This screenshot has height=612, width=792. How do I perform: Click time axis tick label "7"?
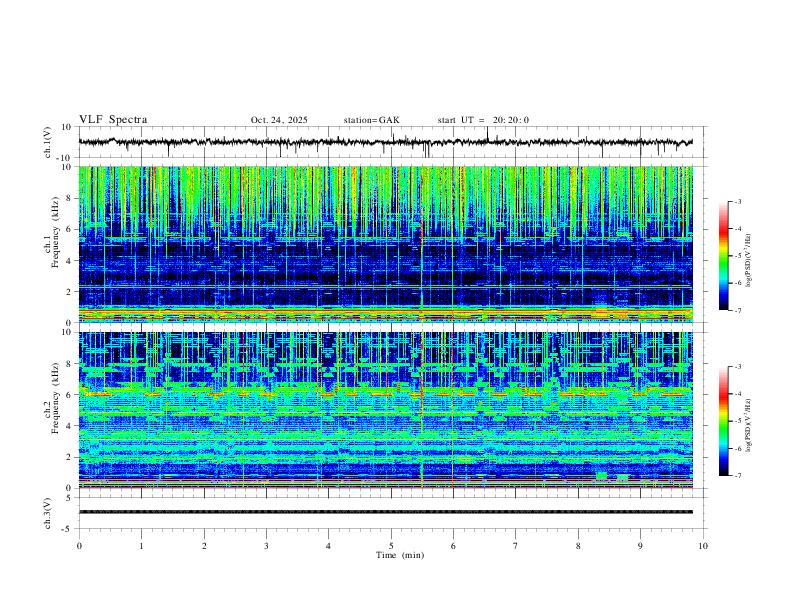point(516,546)
